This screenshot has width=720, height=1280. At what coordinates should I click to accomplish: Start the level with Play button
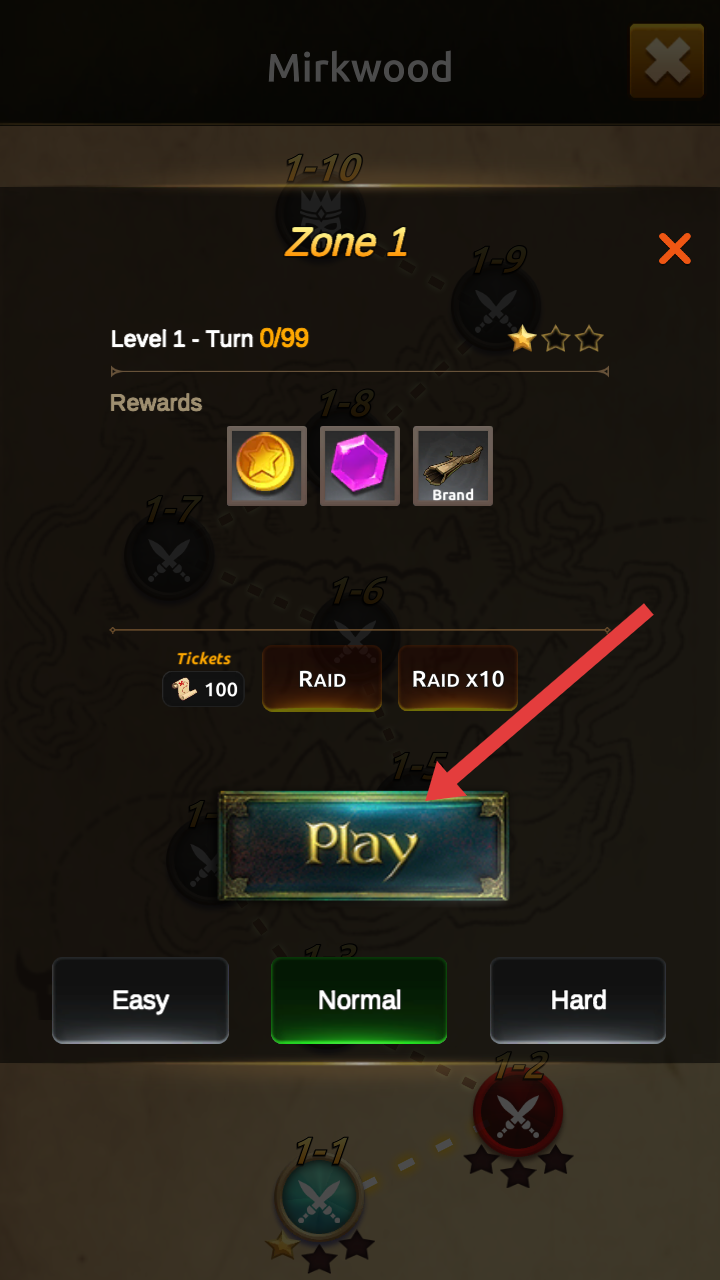(x=363, y=846)
